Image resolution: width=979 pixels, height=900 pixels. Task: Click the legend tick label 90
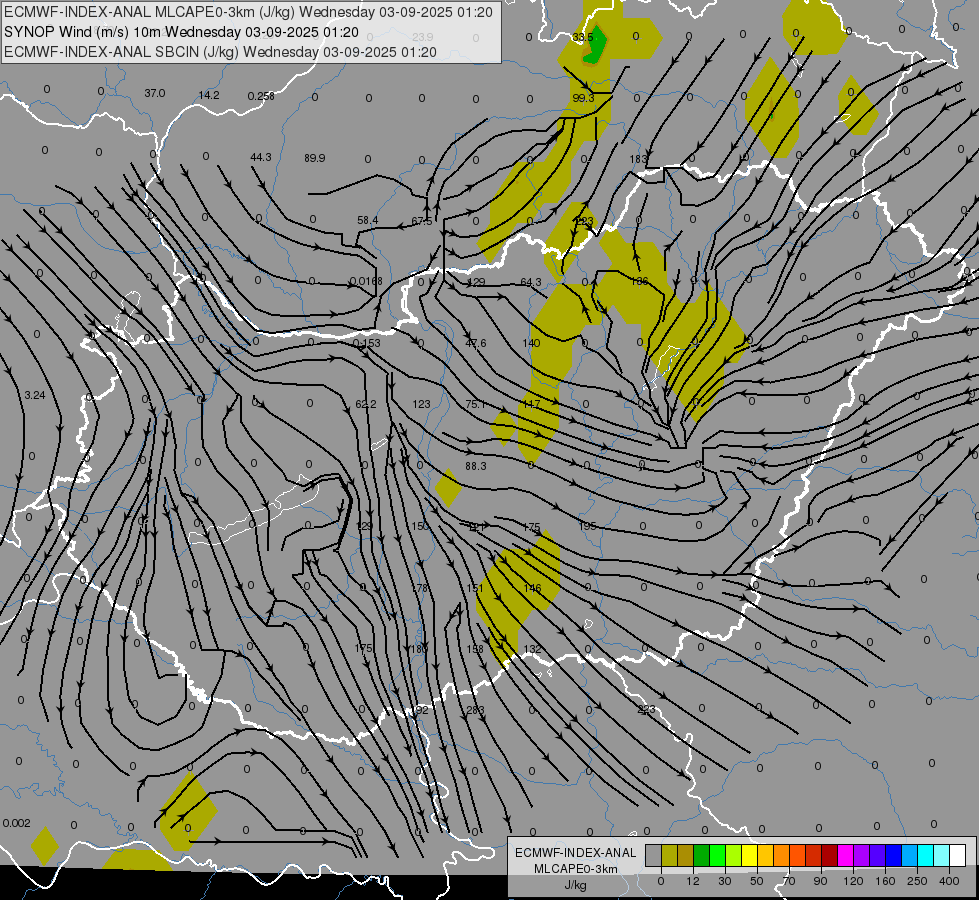(x=820, y=881)
